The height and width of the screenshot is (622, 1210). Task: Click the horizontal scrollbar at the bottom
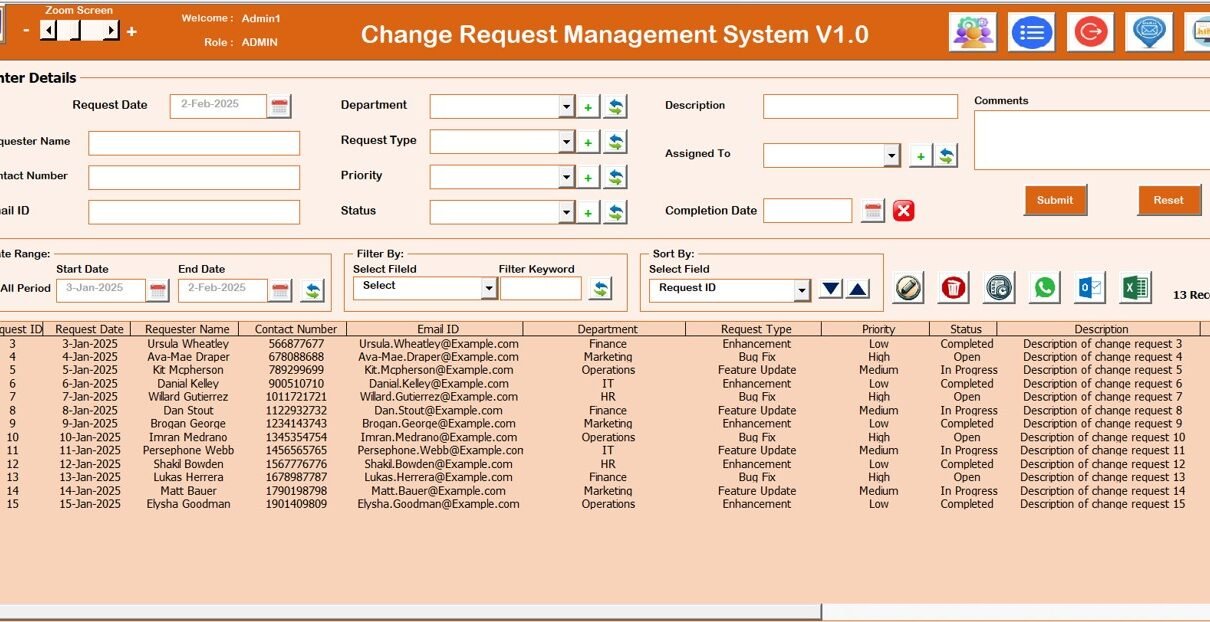click(x=410, y=611)
